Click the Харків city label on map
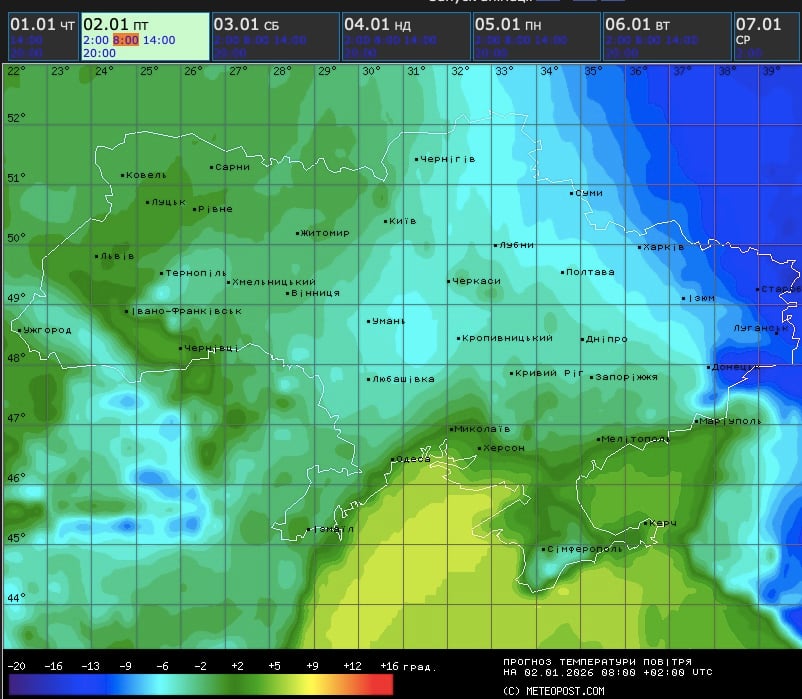Viewport: 802px width, 699px height. [x=664, y=247]
